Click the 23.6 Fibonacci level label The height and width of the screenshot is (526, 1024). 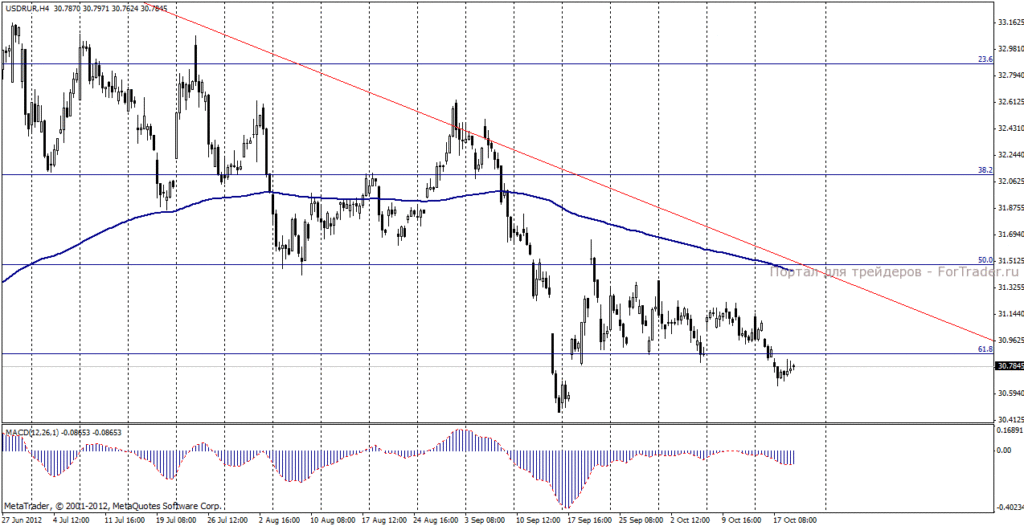coord(985,59)
